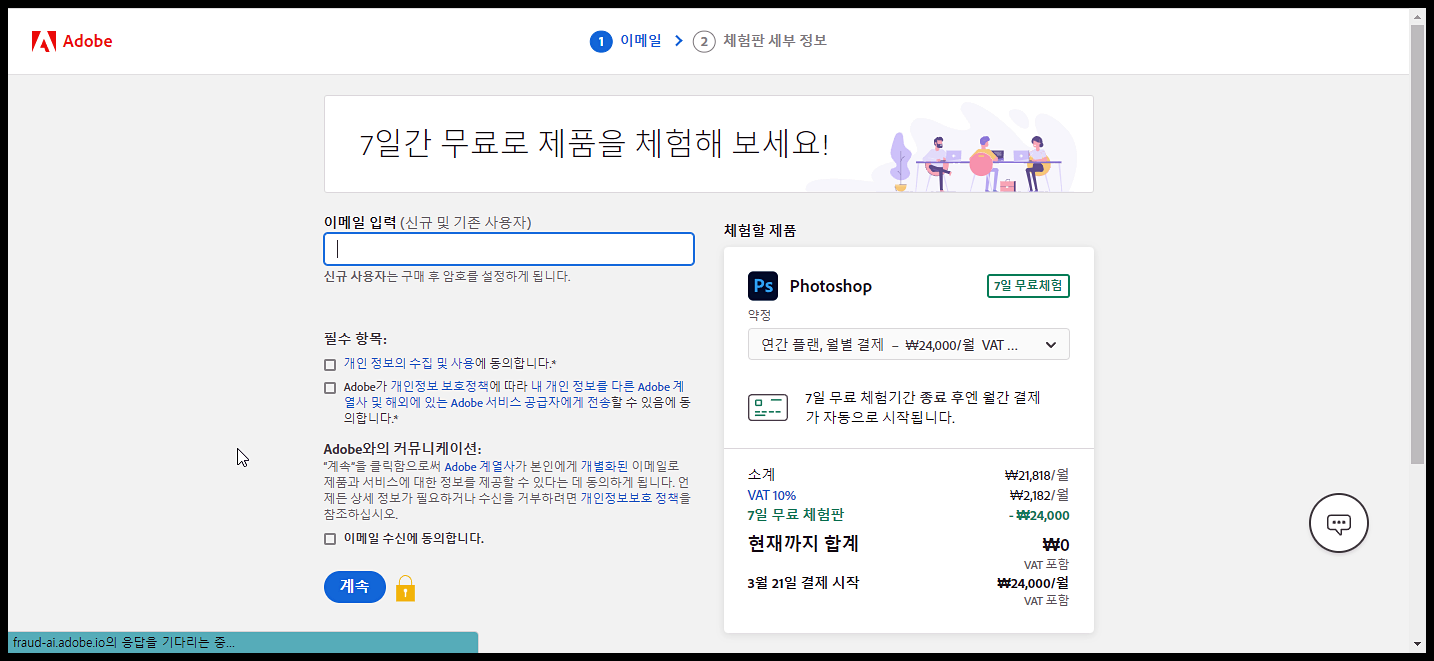The width and height of the screenshot is (1434, 661).
Task: Click the scrollbar down arrow
Action: [1417, 643]
